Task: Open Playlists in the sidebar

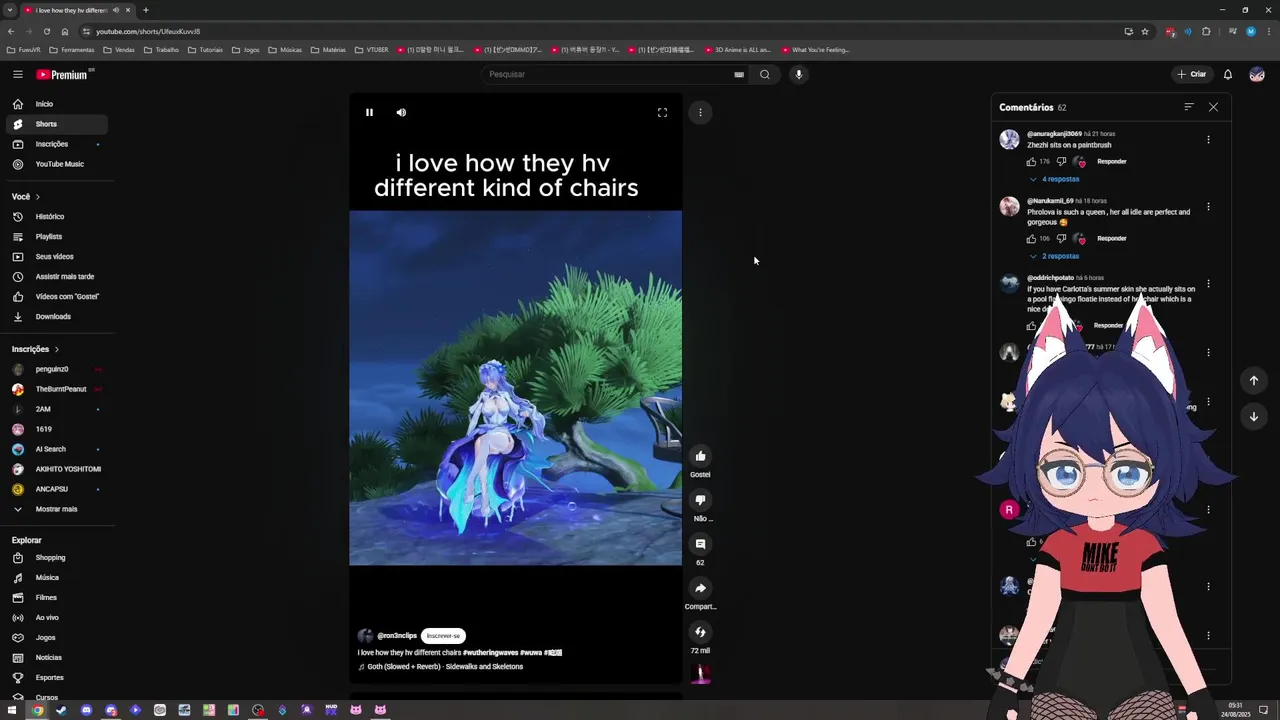Action: coord(56,236)
